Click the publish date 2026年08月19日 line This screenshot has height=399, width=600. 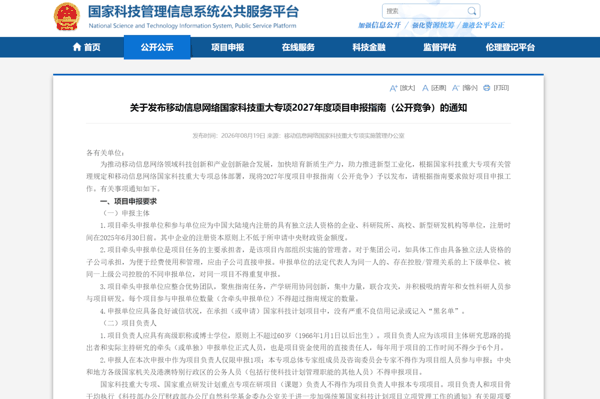pyautogui.click(x=298, y=135)
